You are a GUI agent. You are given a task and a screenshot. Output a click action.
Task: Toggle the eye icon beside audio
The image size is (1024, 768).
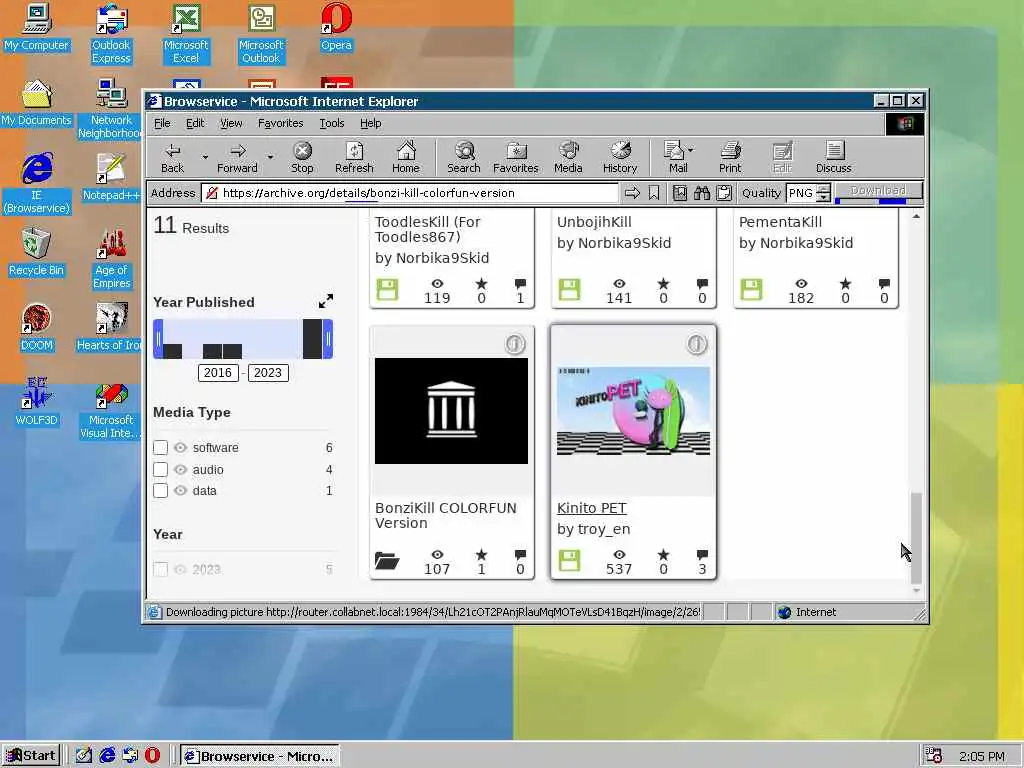click(x=180, y=470)
